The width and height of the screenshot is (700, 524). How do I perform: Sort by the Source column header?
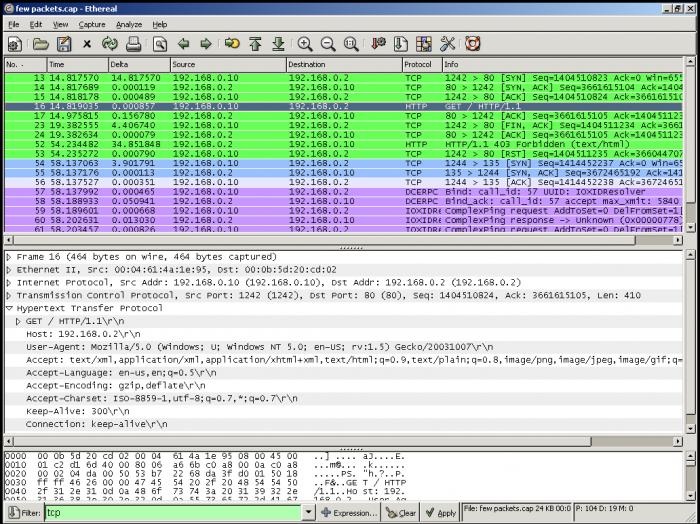click(228, 65)
